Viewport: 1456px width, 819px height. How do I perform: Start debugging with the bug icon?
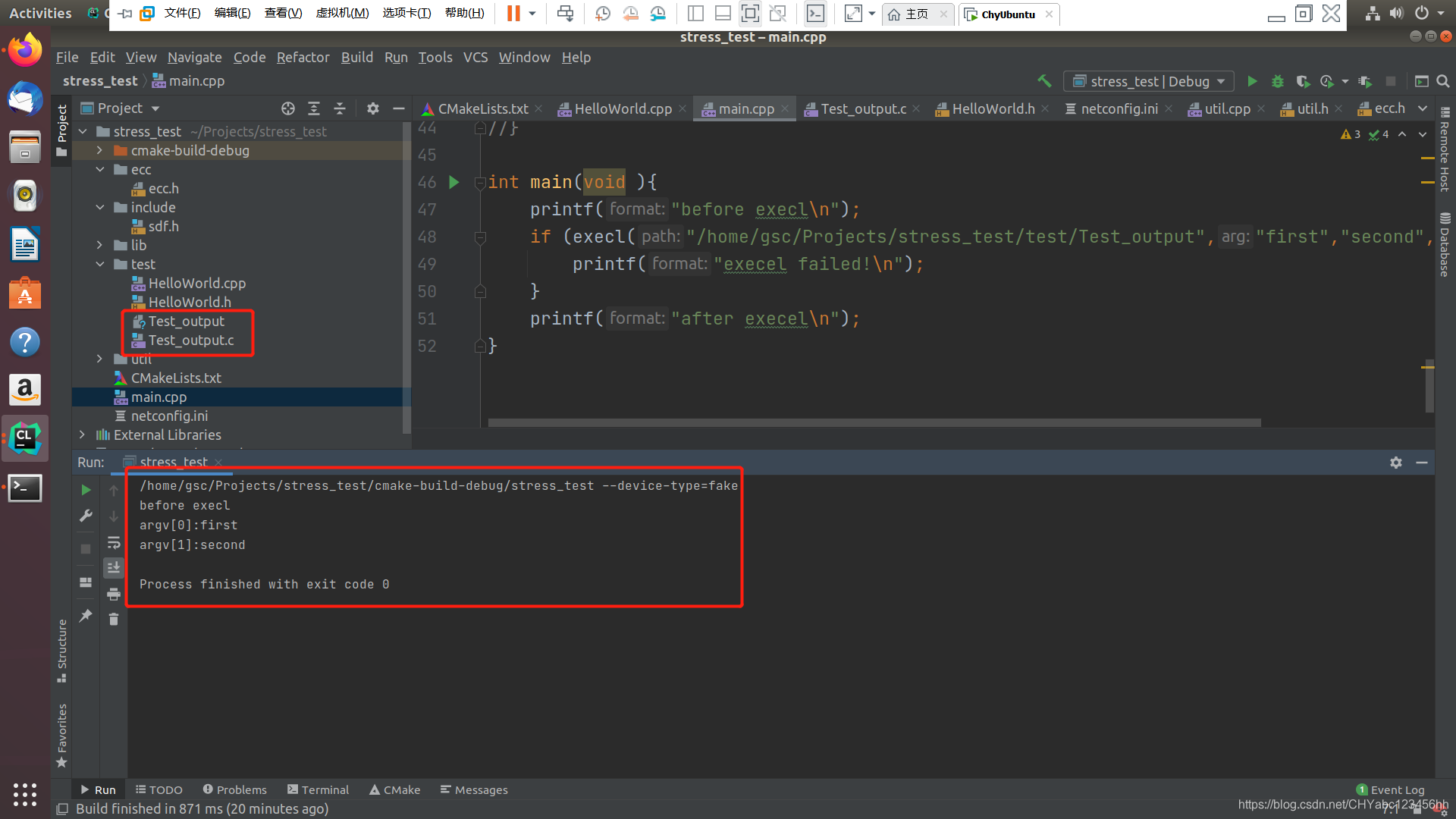coord(1278,81)
